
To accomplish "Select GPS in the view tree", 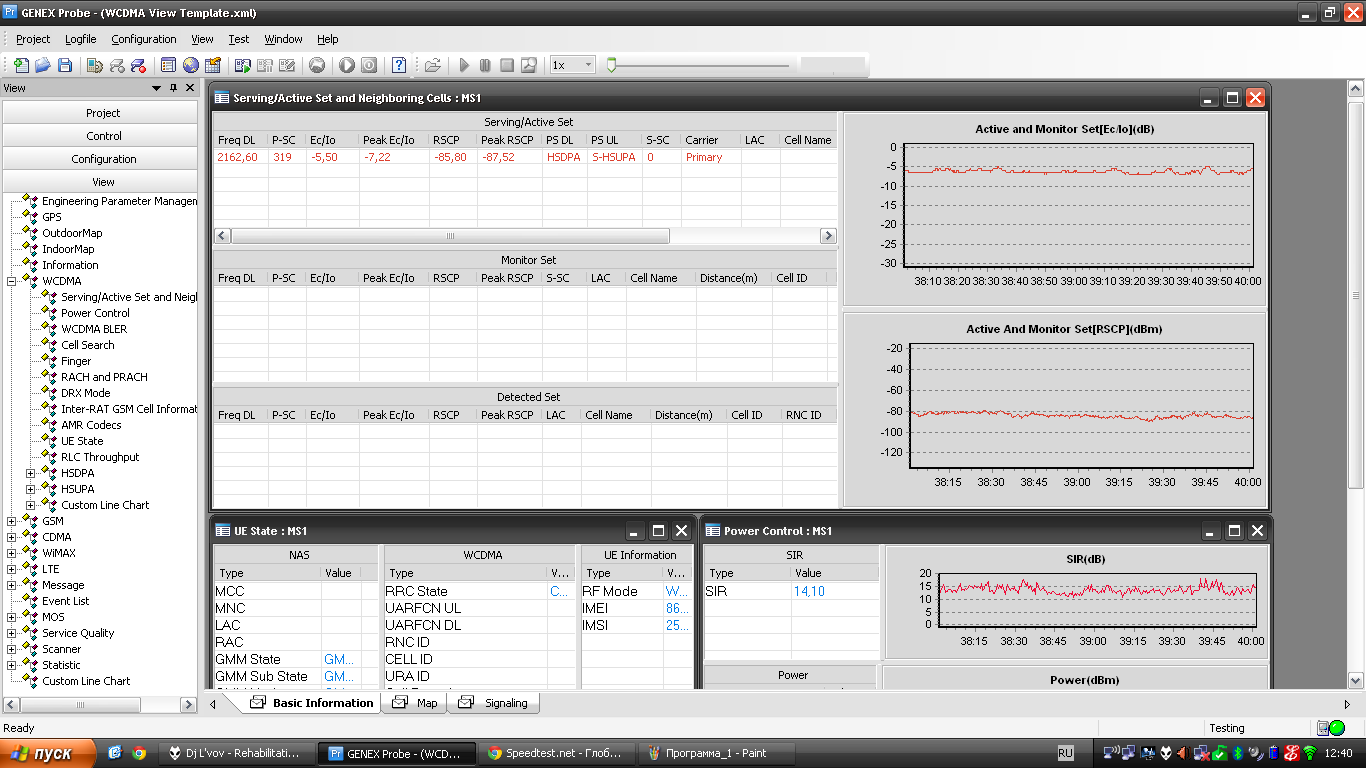I will click(51, 217).
